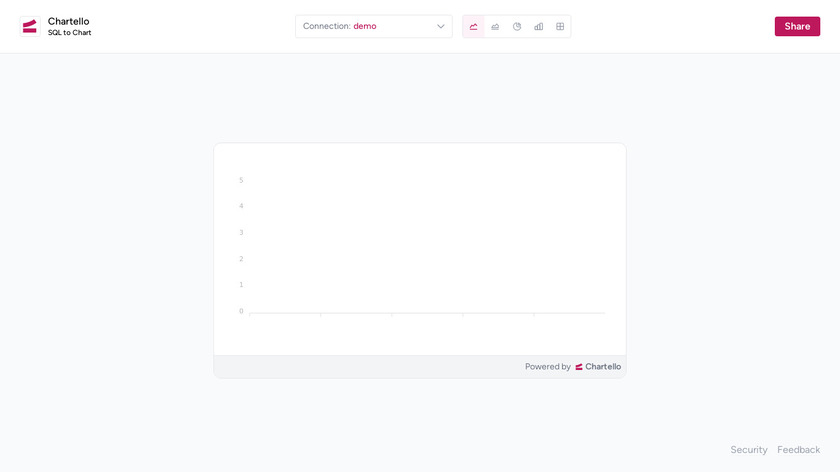Screen dimensions: 840x472
Task: Click the chart's x-axis baseline
Action: [x=427, y=313]
